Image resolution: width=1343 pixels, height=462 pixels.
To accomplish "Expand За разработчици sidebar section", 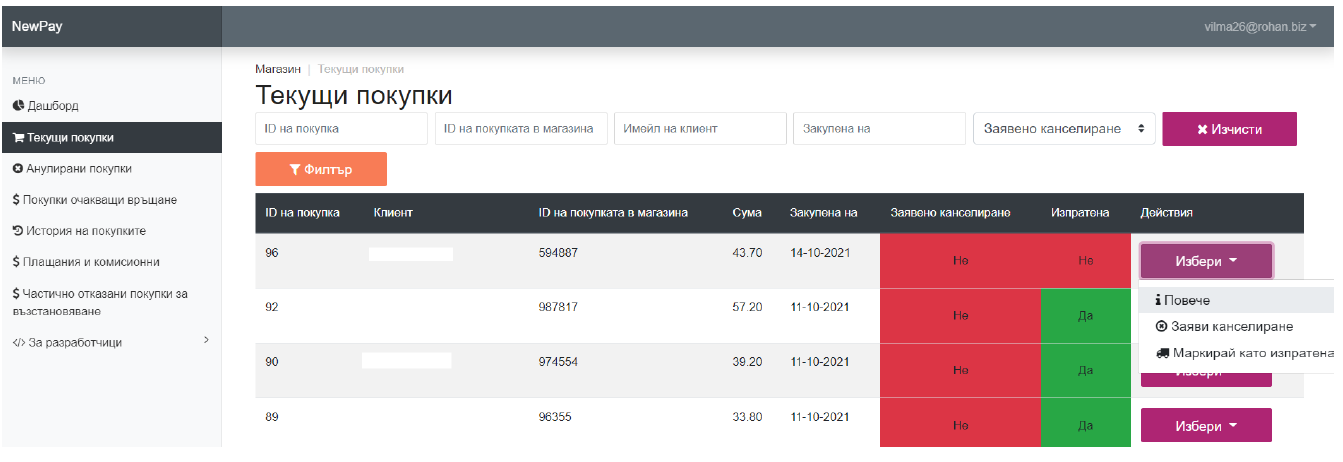I will 110,342.
